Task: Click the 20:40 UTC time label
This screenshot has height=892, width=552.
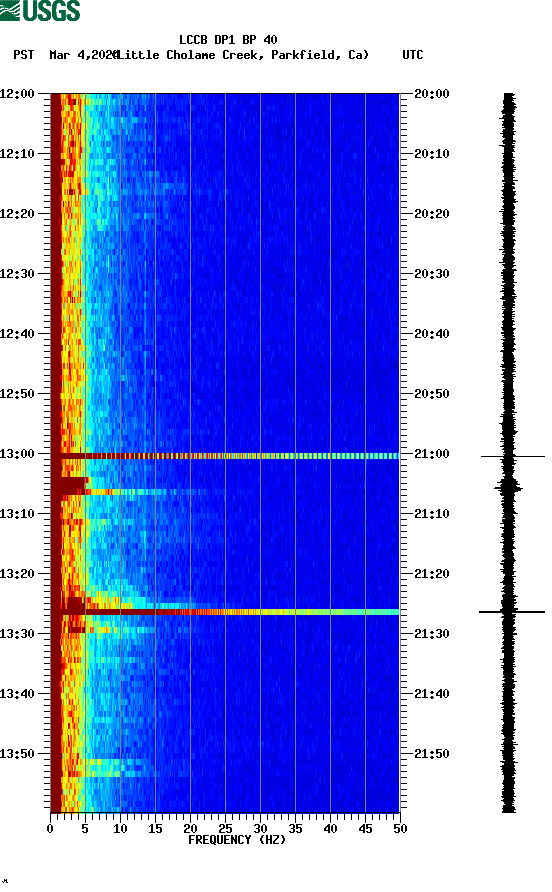Action: pyautogui.click(x=432, y=333)
